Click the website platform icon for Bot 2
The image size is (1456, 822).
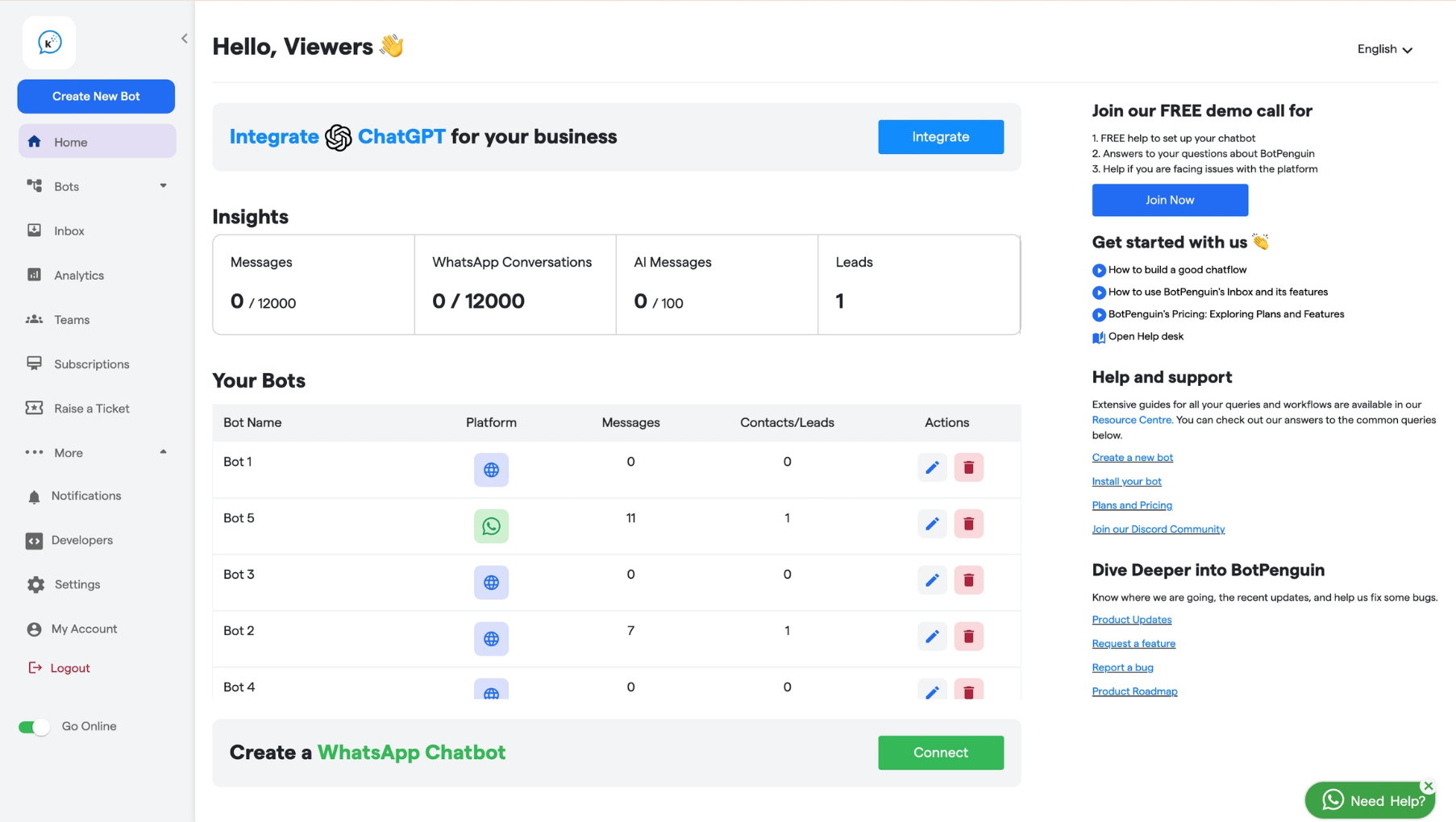coord(491,639)
